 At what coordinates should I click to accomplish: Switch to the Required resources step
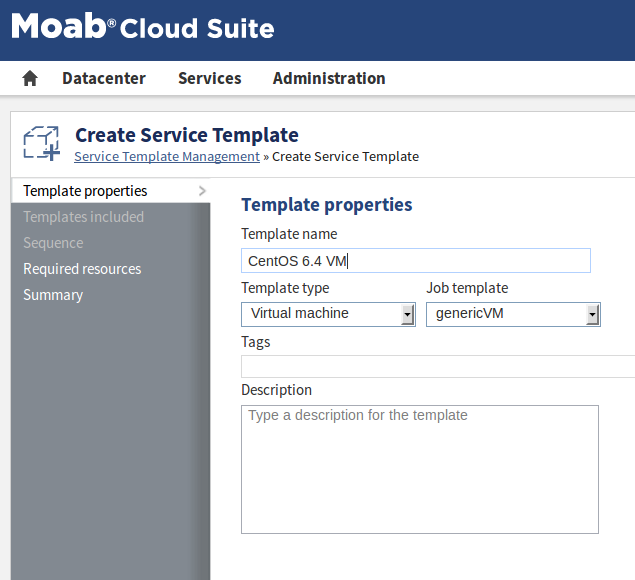82,269
